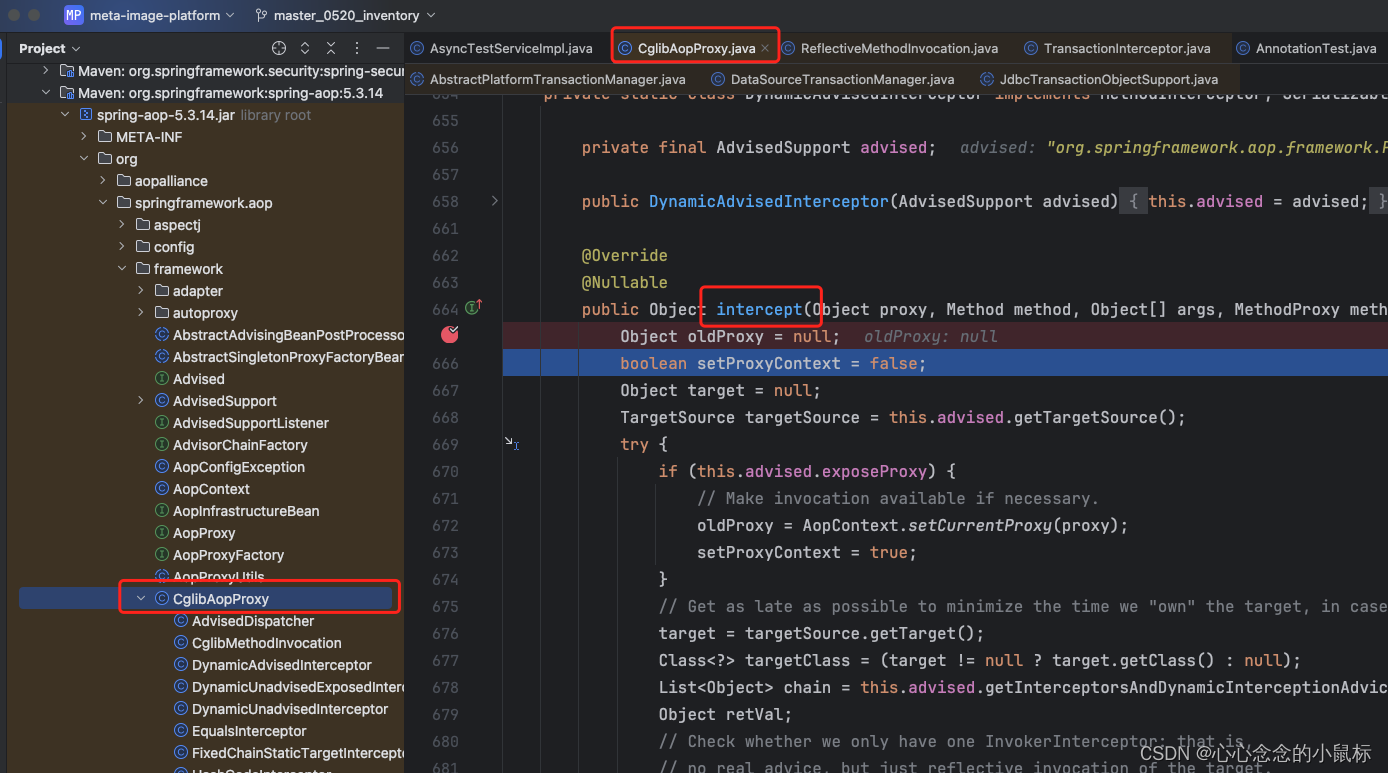Collapse the org folder node

(85, 159)
